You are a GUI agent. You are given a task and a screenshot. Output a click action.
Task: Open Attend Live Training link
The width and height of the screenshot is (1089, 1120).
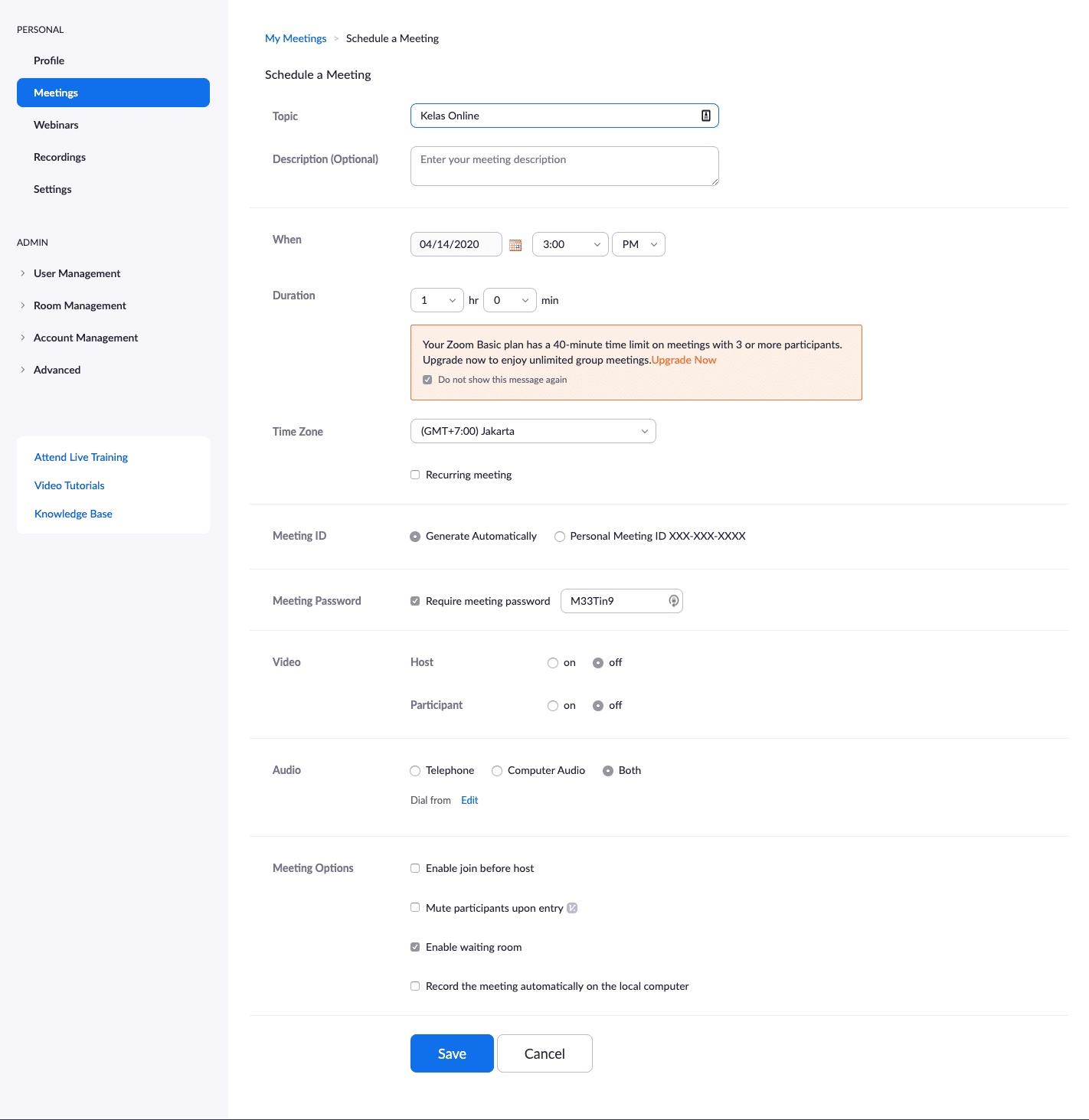click(x=81, y=457)
